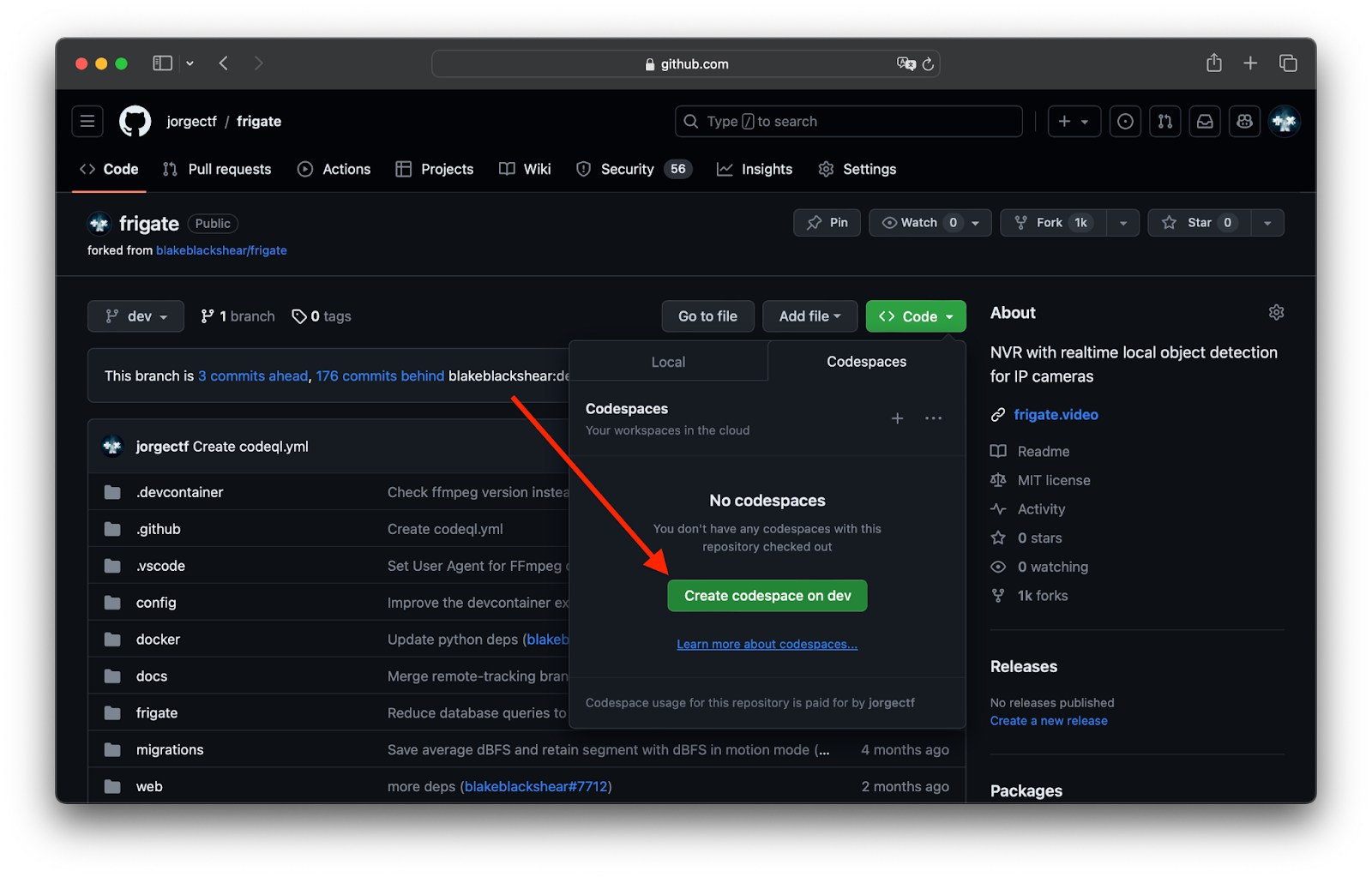Open pull requests icon in top header
Screen dimensions: 1372x877
[x=1164, y=122]
